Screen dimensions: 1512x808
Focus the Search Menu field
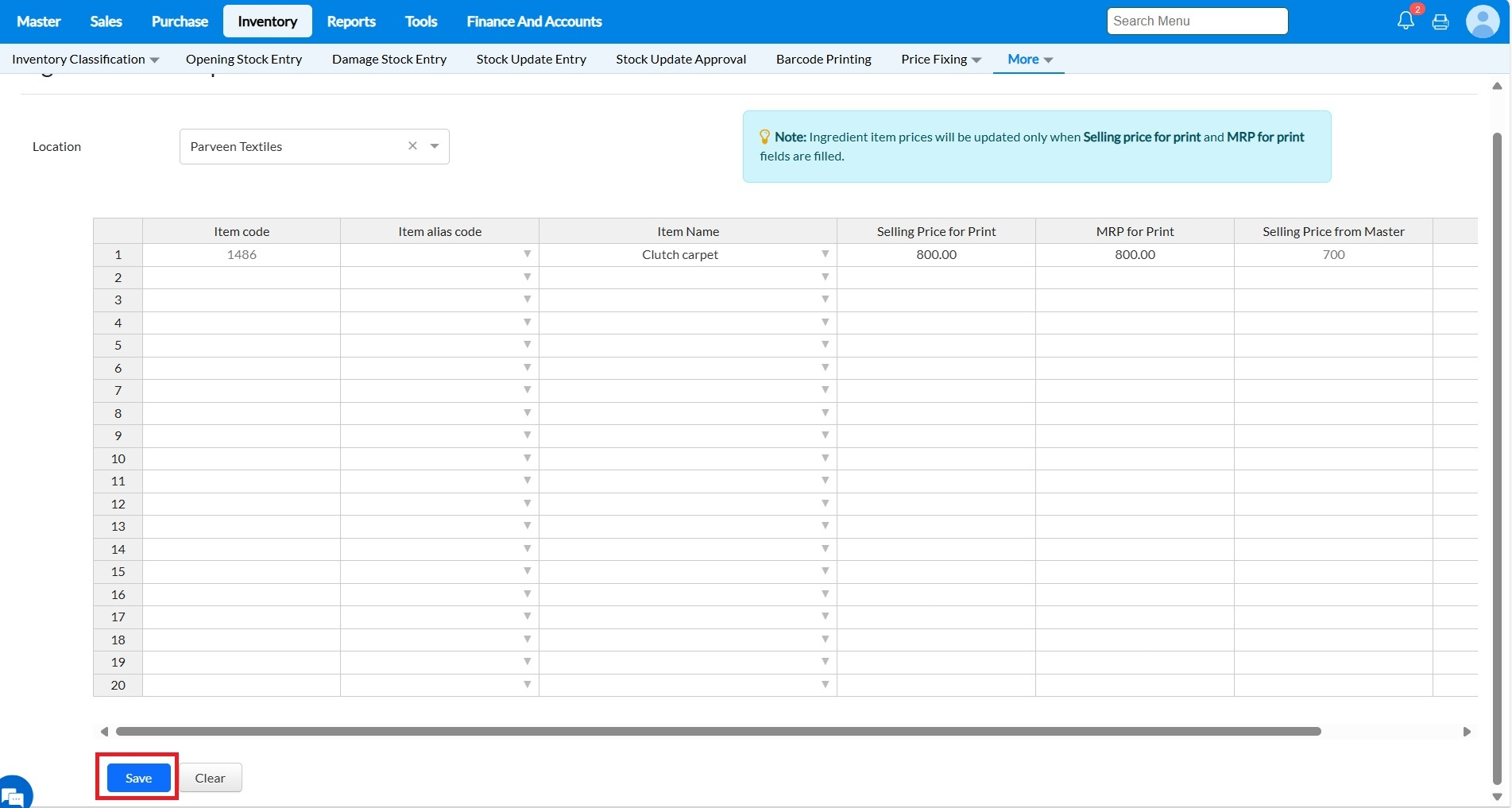pyautogui.click(x=1196, y=21)
